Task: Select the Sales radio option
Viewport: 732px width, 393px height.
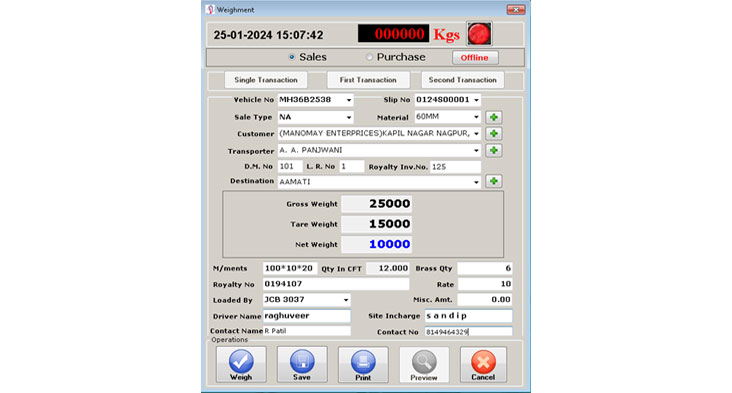Action: coord(308,57)
